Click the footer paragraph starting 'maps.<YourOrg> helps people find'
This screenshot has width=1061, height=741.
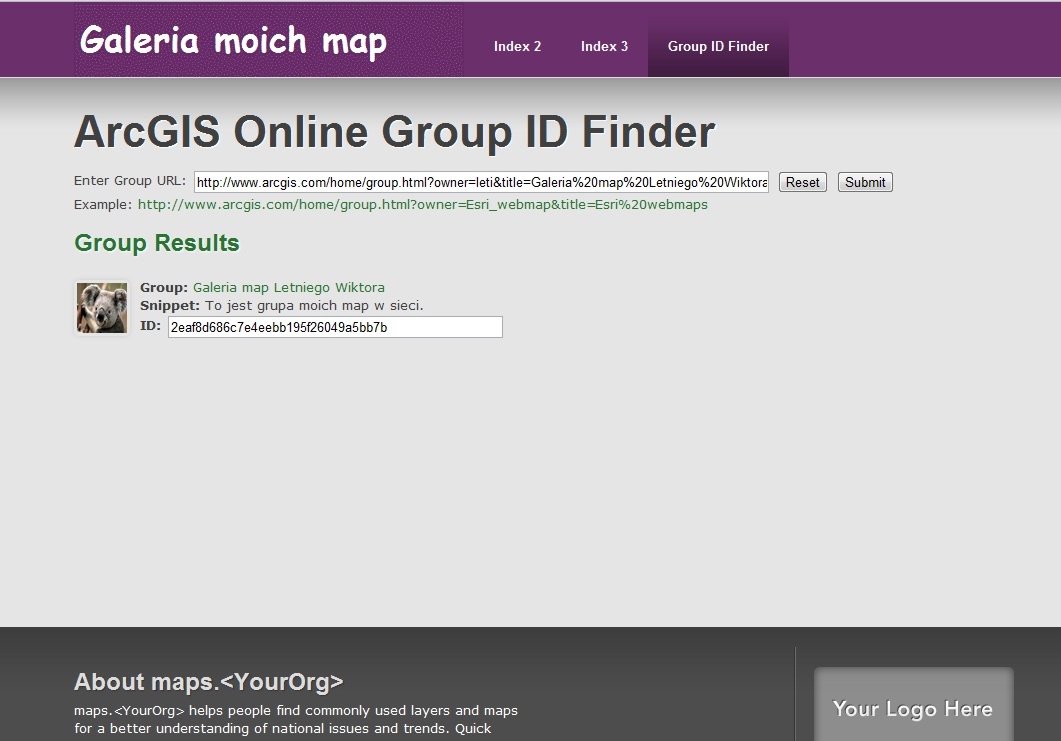point(296,719)
